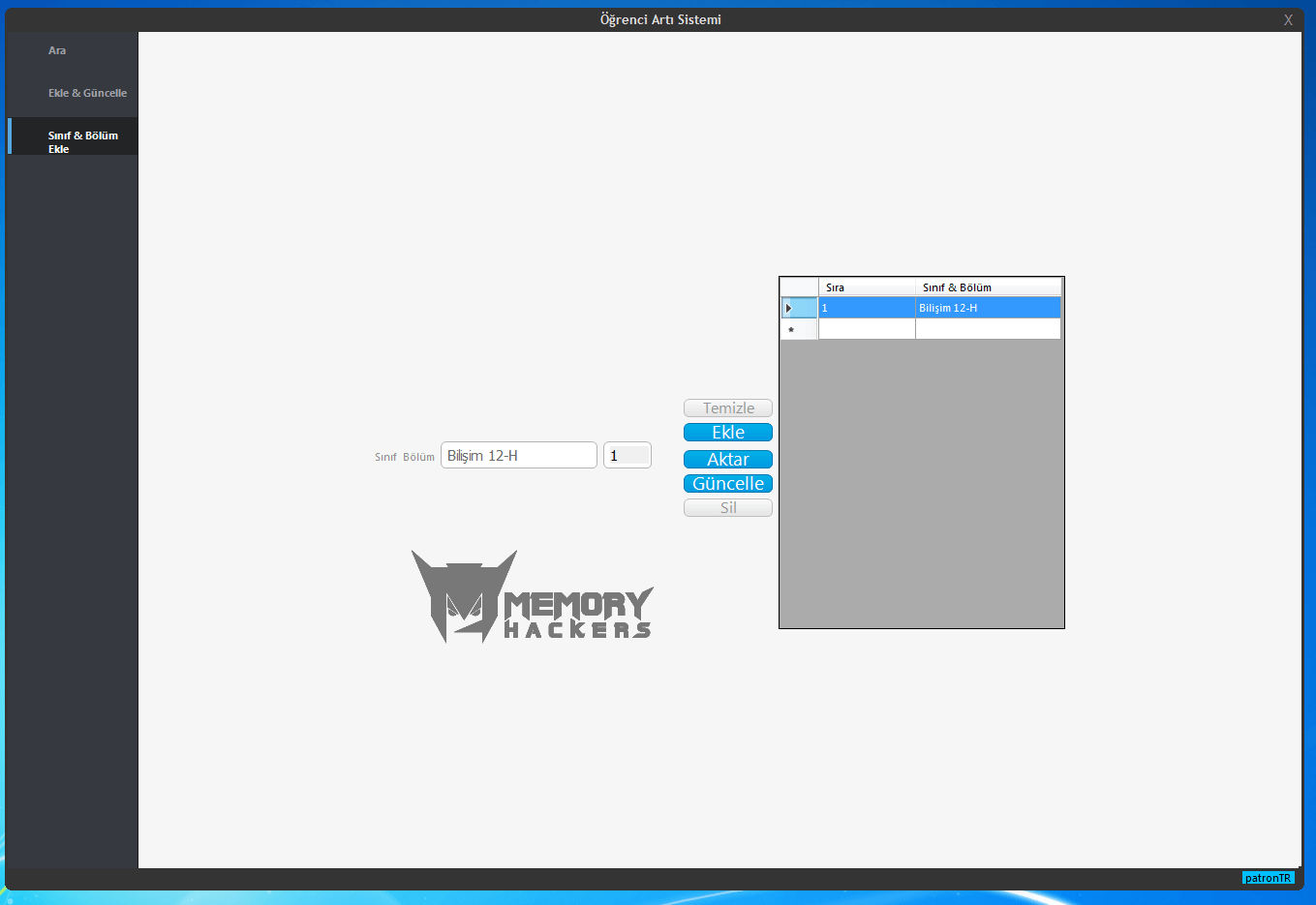
Task: Select Sınıf & Bölüm Ekle sidebar item
Action: coord(73,136)
